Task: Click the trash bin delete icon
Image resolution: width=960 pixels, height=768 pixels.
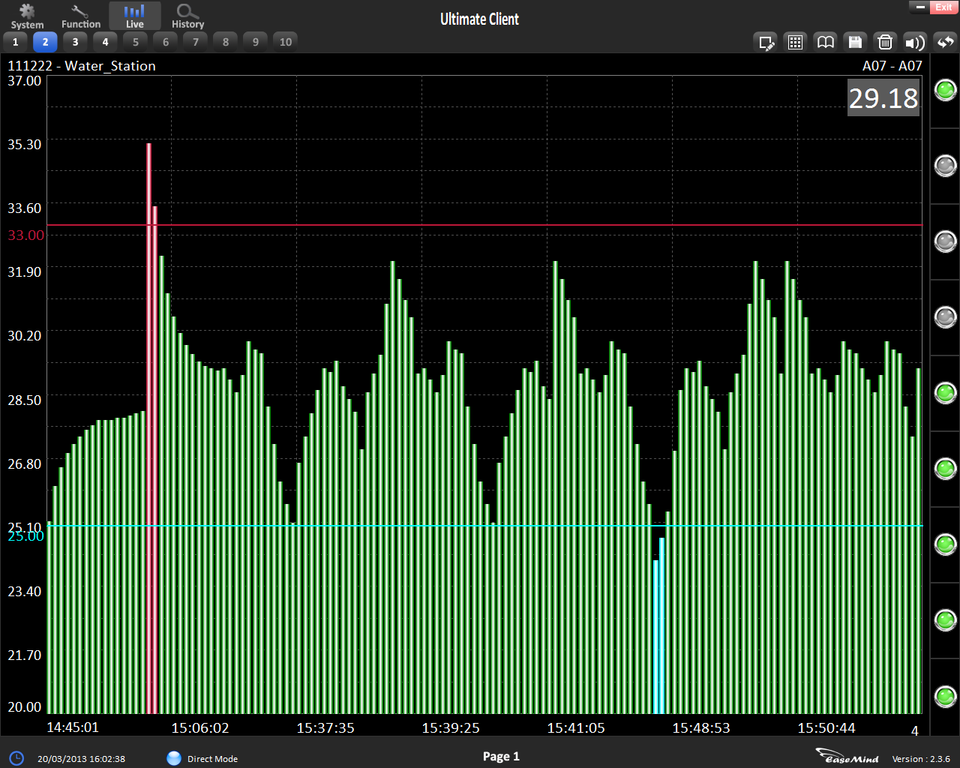Action: (885, 42)
